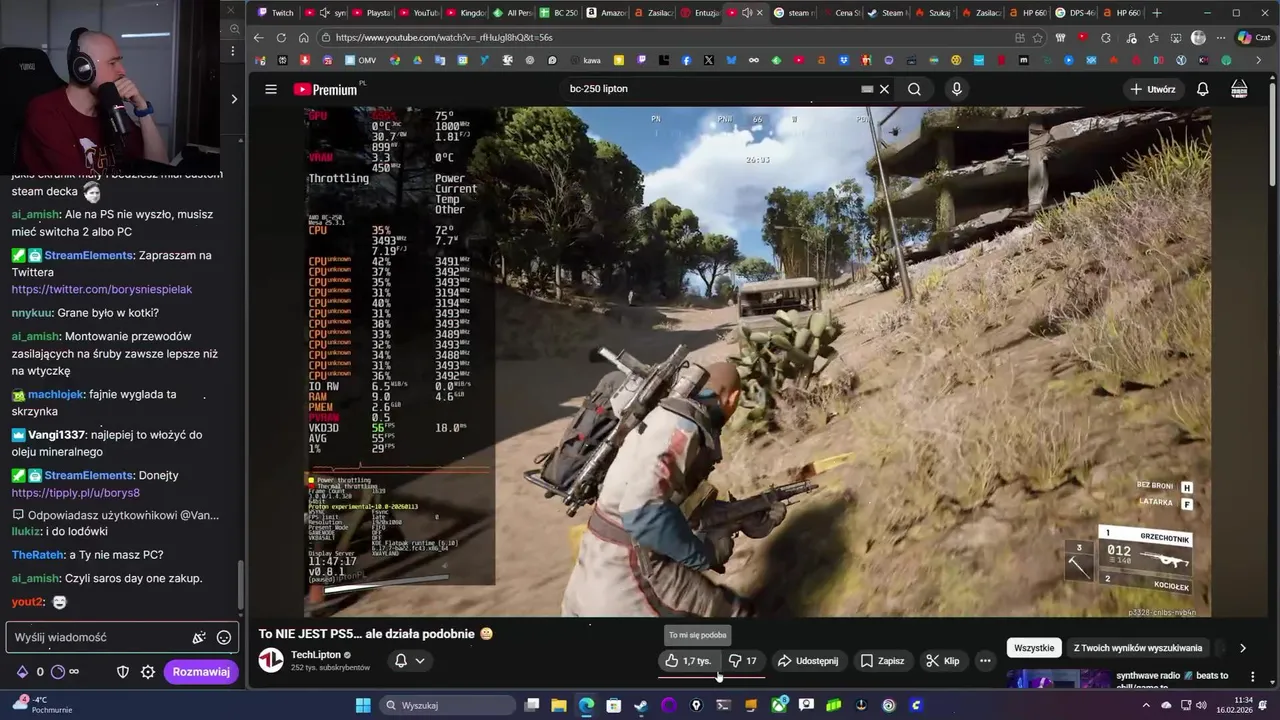1280x720 pixels.
Task: Open Steam from the taskbar
Action: pyautogui.click(x=641, y=705)
